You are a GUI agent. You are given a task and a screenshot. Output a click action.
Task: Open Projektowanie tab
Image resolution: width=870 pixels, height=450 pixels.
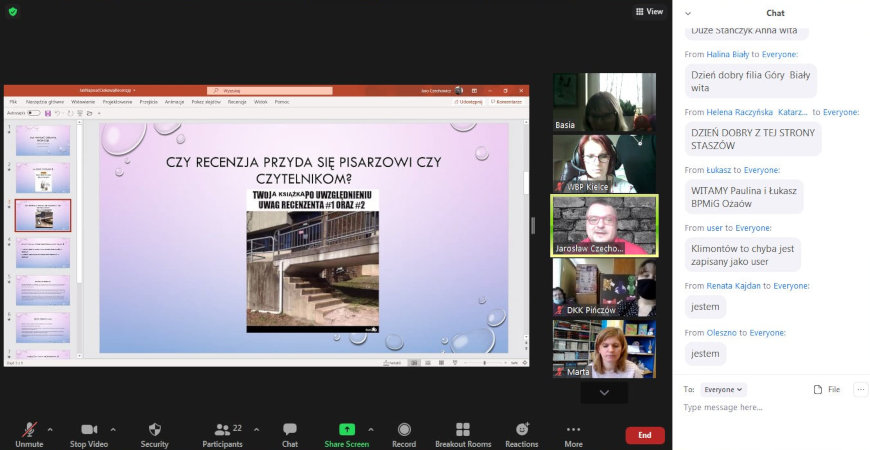(x=118, y=102)
